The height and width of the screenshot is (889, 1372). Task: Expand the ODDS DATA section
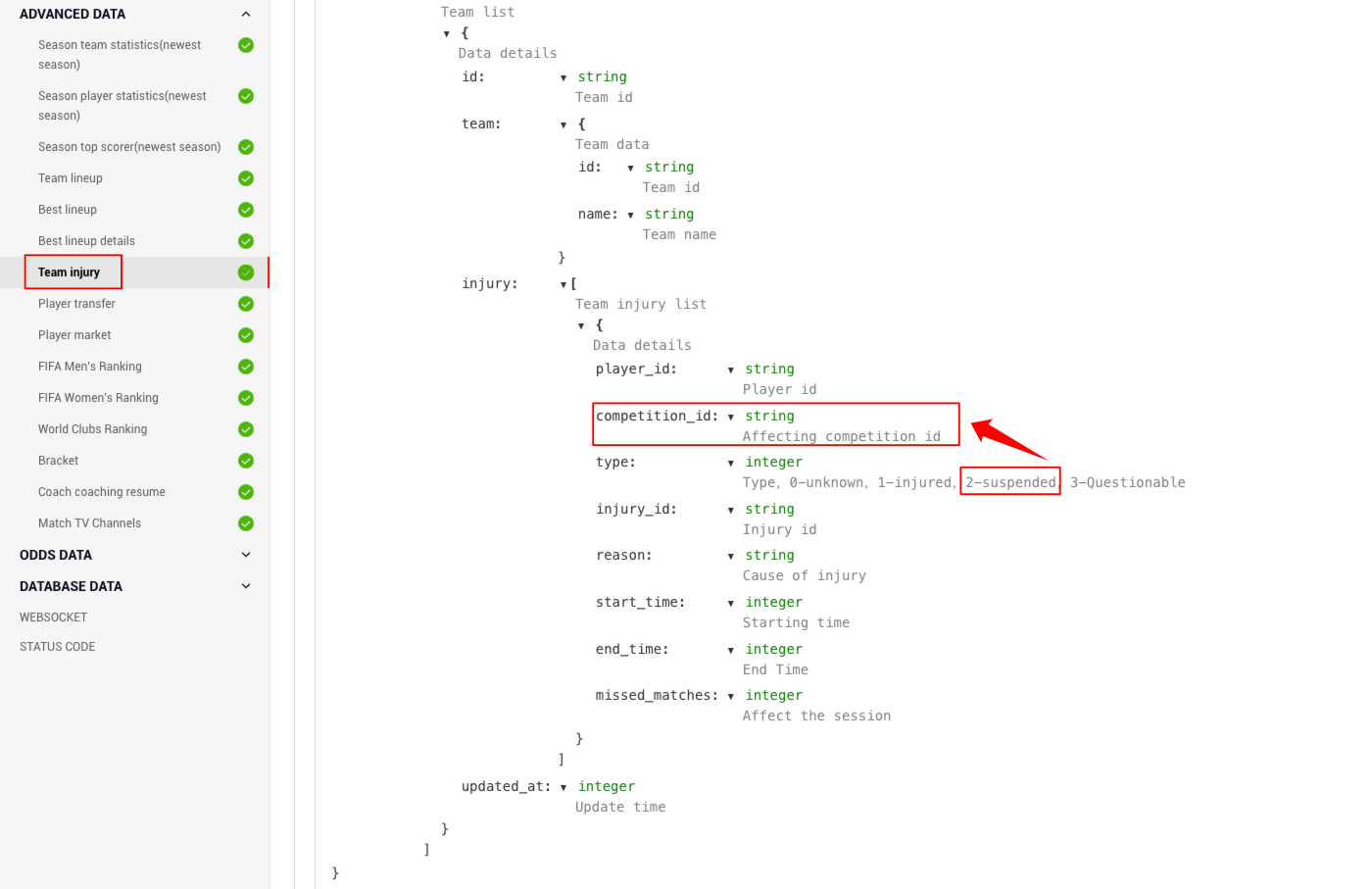[246, 555]
